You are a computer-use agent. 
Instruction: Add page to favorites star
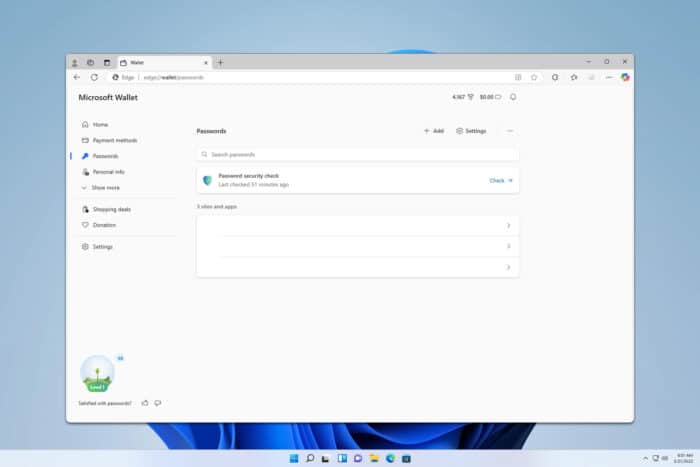(534, 77)
